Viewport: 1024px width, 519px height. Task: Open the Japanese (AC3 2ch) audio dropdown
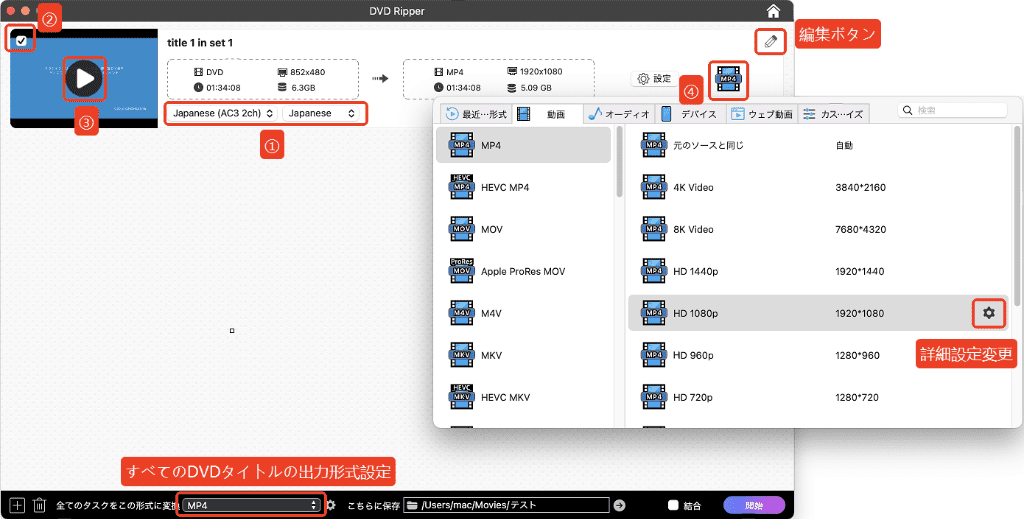point(222,113)
